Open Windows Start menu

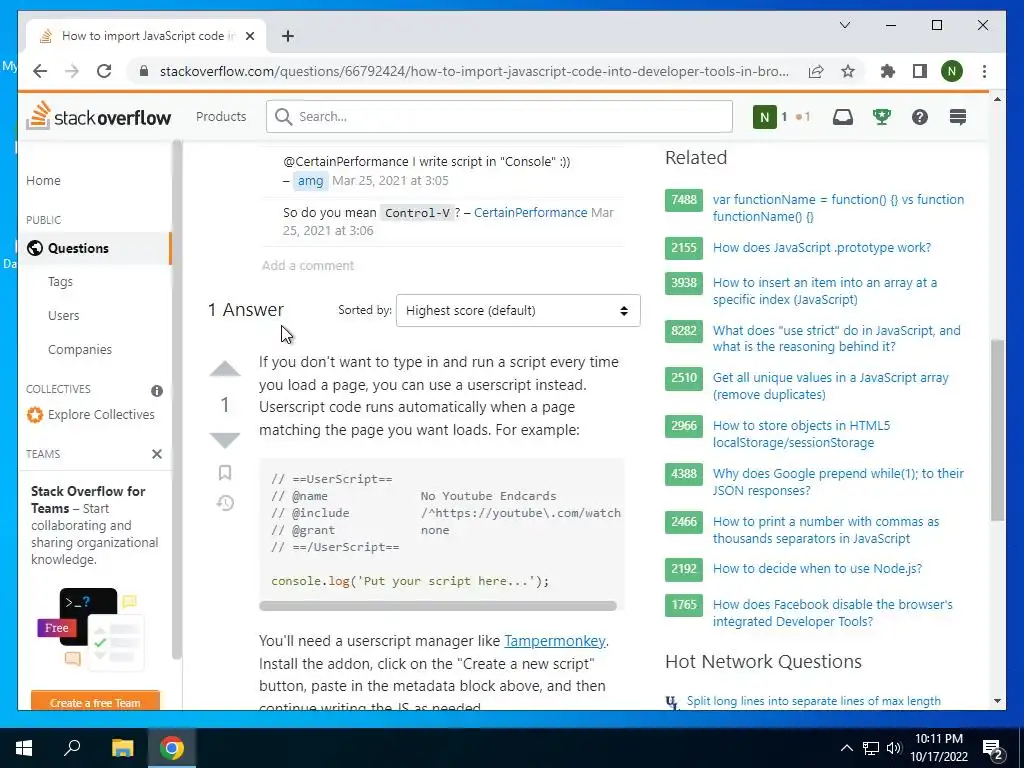point(24,748)
